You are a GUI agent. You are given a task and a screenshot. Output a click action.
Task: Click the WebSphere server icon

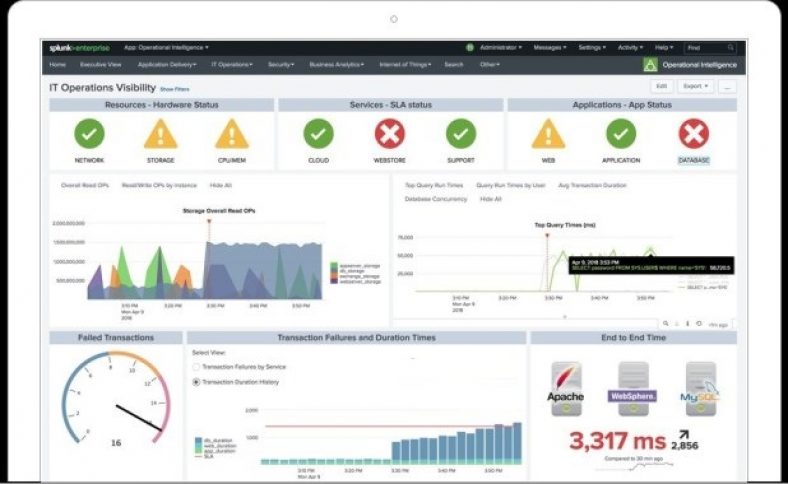pos(633,389)
